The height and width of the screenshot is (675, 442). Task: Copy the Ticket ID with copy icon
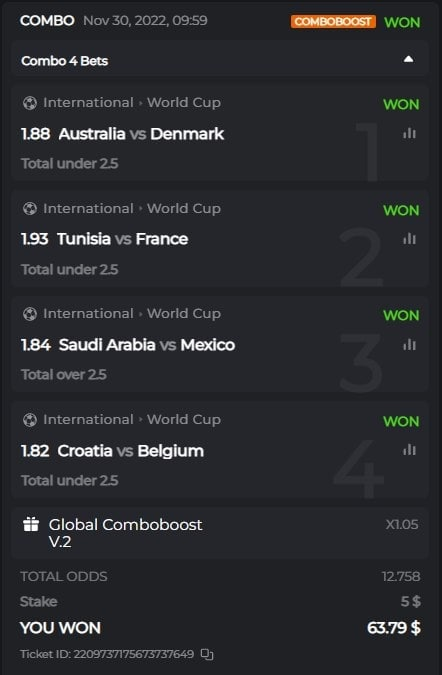(x=207, y=654)
